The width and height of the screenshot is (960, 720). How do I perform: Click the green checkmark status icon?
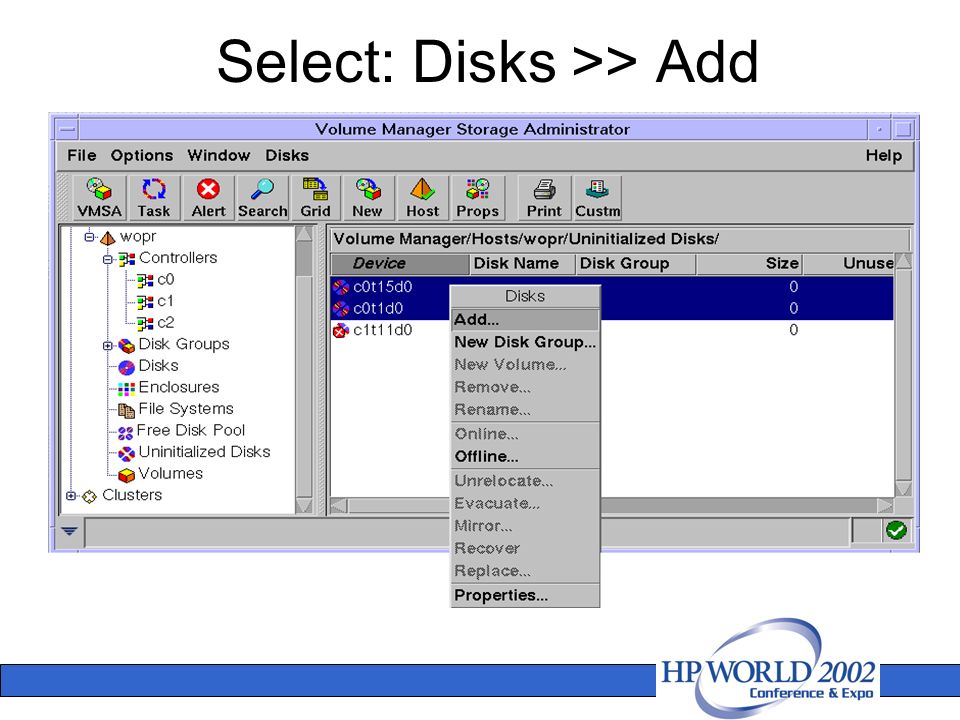point(896,530)
